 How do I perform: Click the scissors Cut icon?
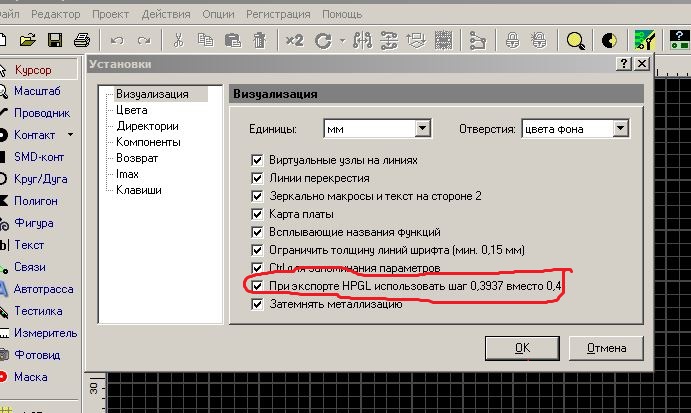coord(178,41)
